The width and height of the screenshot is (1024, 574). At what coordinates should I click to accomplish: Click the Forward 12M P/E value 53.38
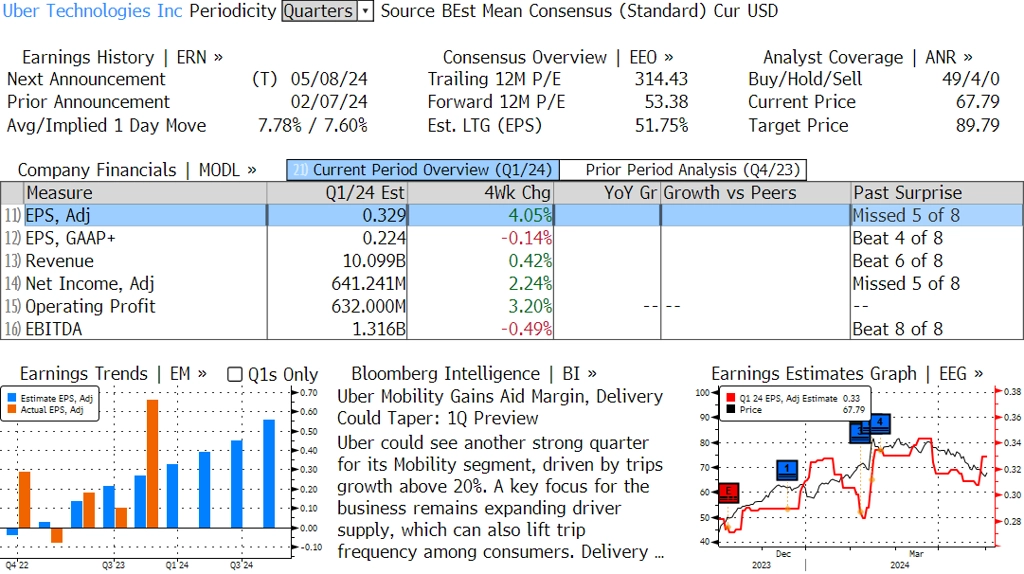666,102
